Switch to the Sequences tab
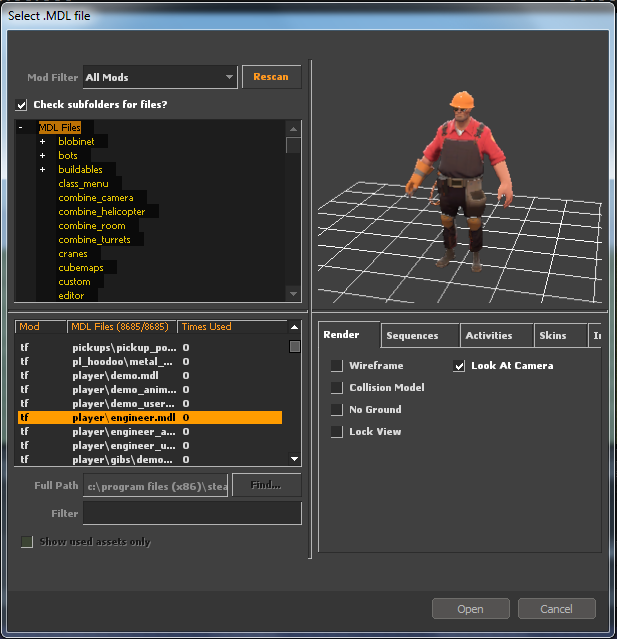Screen dimensions: 617x639 pyautogui.click(x=420, y=336)
